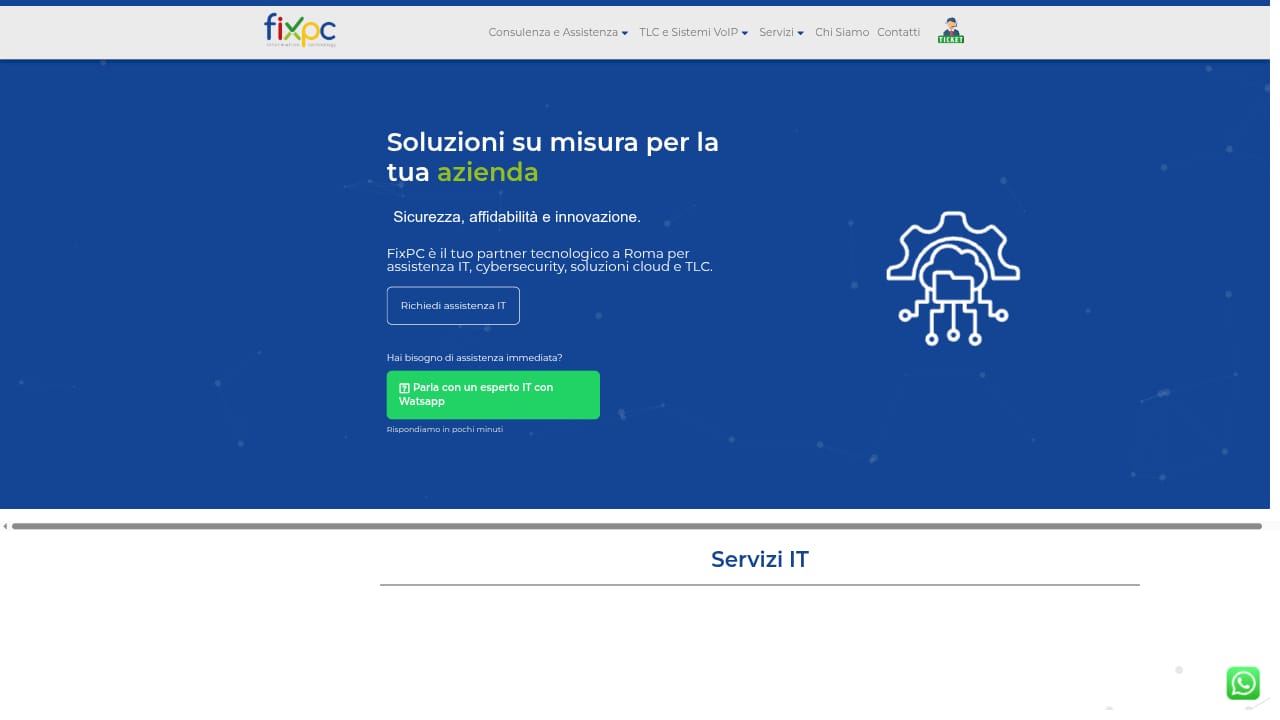The height and width of the screenshot is (720, 1280).
Task: Click the 'Rispondiamo in pochi minuti' text
Action: pos(445,429)
